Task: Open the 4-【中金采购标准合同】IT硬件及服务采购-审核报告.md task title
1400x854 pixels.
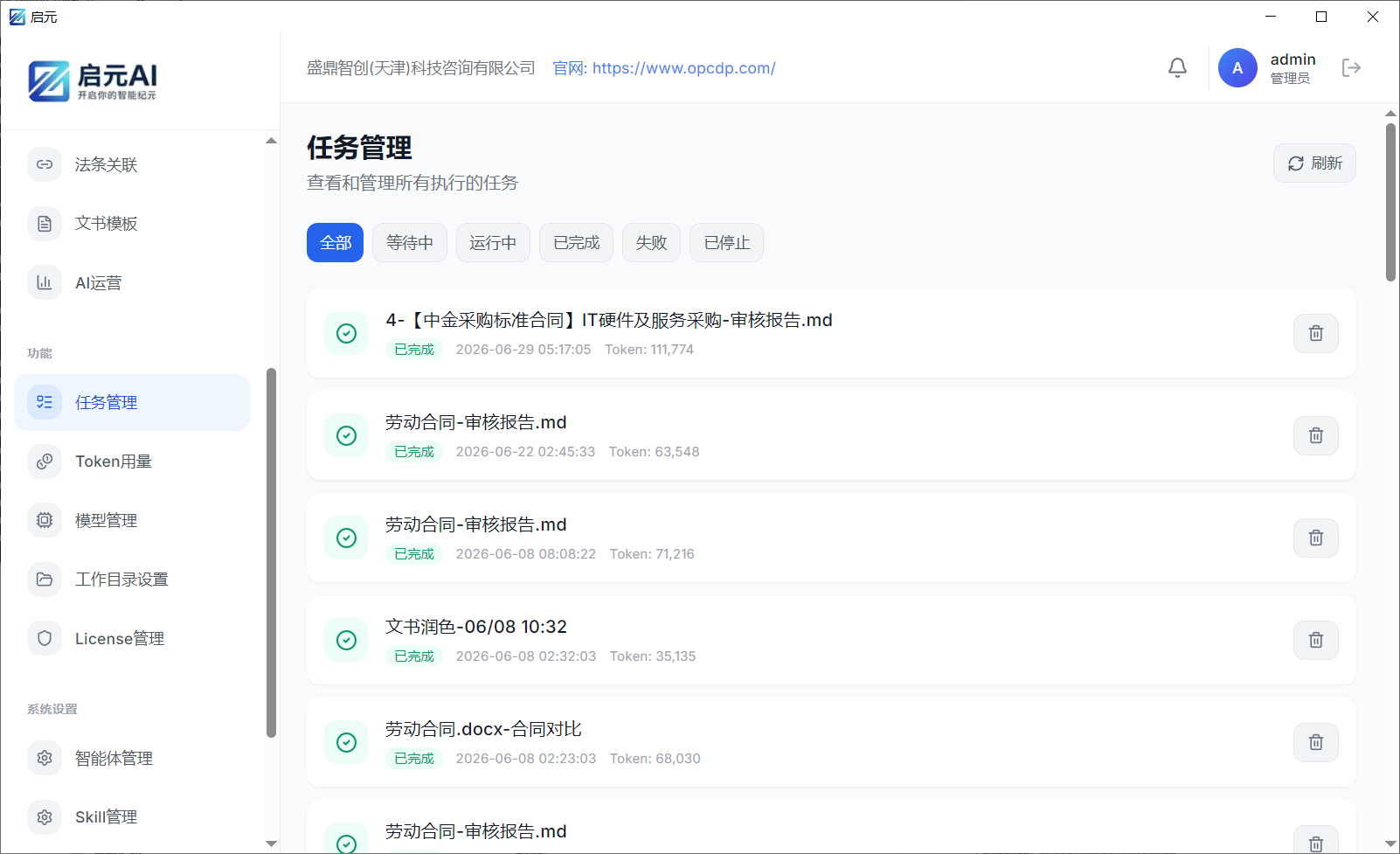Action: (x=609, y=320)
